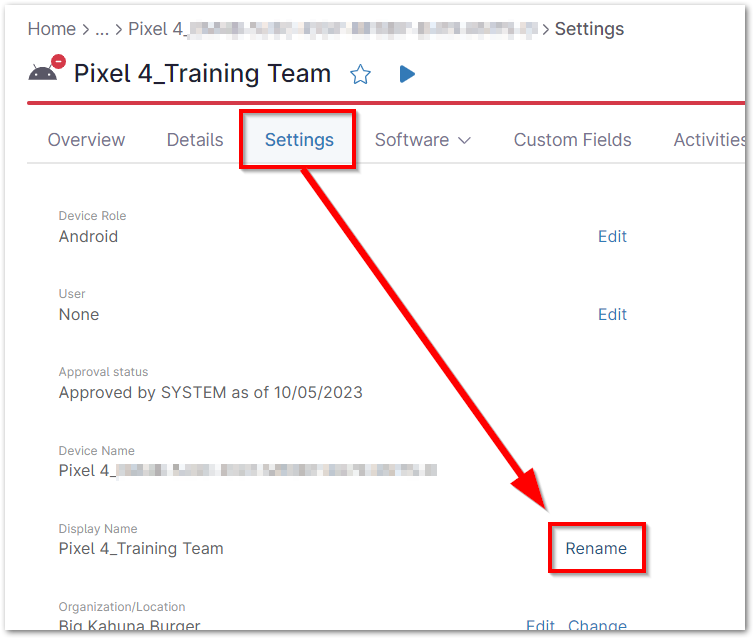754x639 pixels.
Task: Go to the Custom Fields tab
Action: tap(572, 140)
